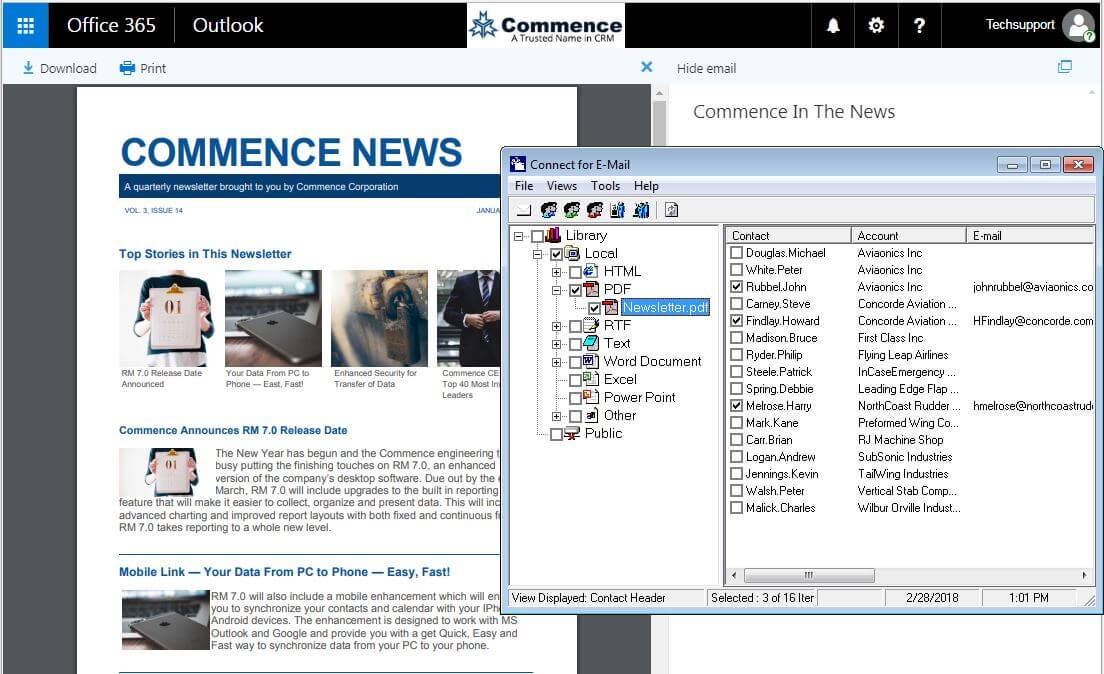Image resolution: width=1104 pixels, height=674 pixels.
Task: Click the green-shirt face toolbar icon
Action: 572,210
